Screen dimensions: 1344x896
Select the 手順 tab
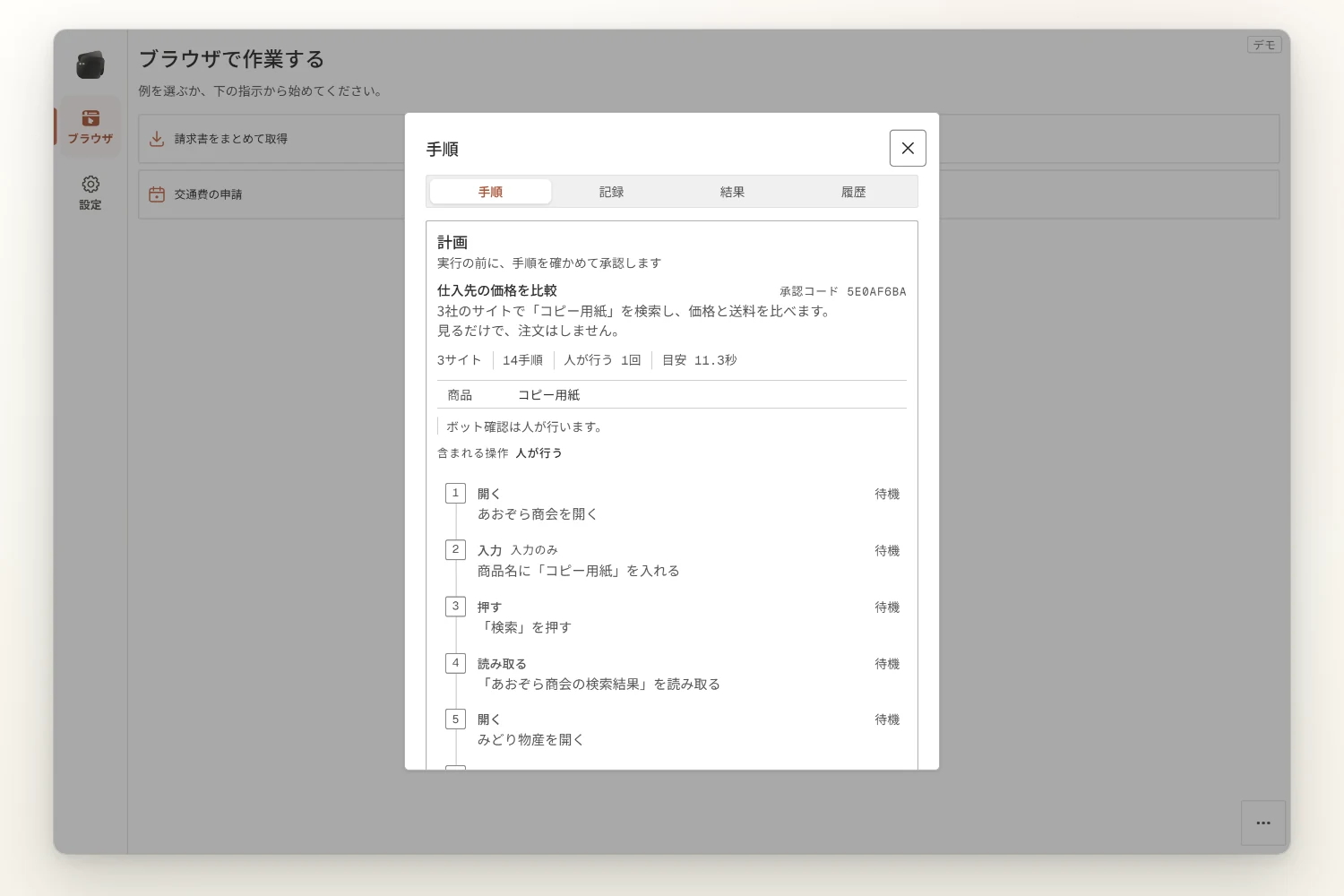(490, 192)
